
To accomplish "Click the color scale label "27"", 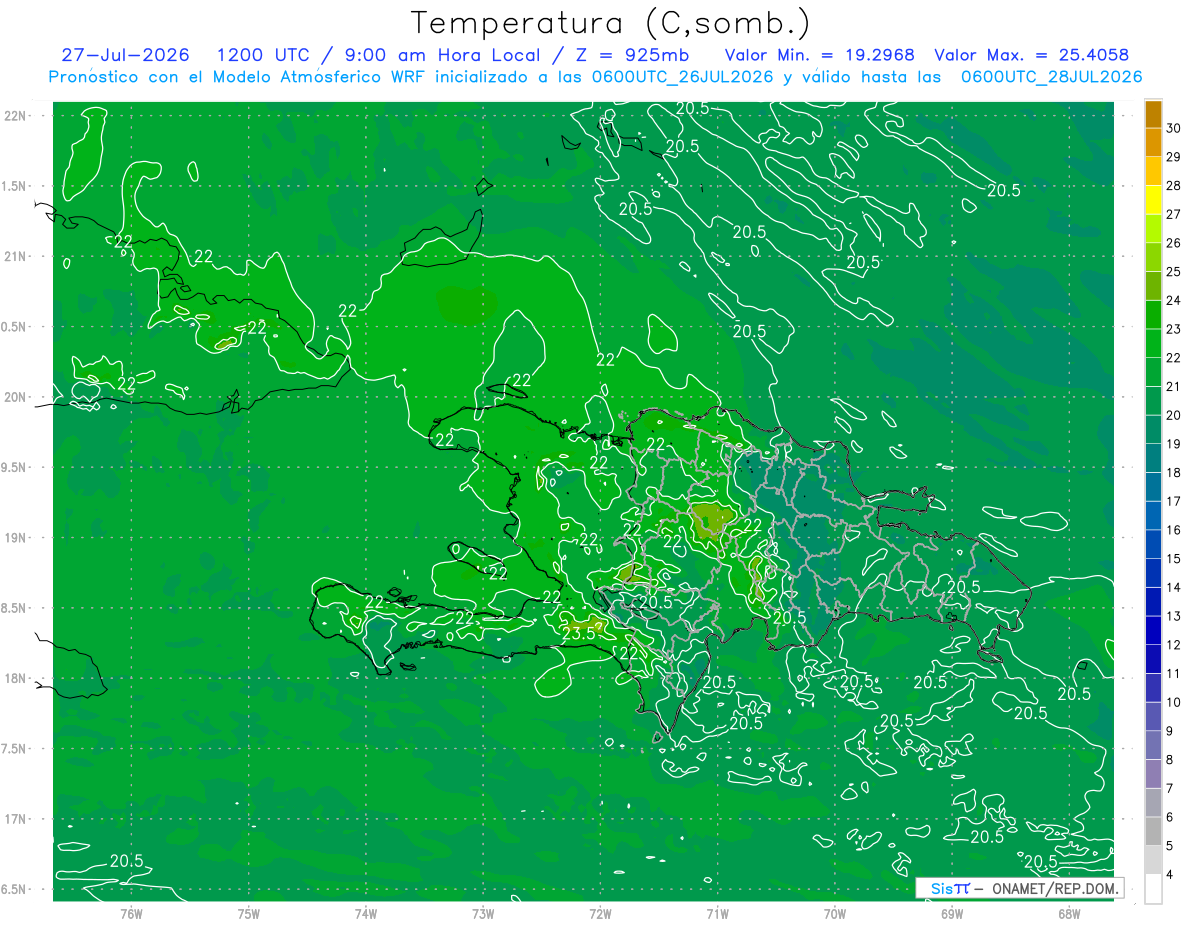I will 1174,214.
